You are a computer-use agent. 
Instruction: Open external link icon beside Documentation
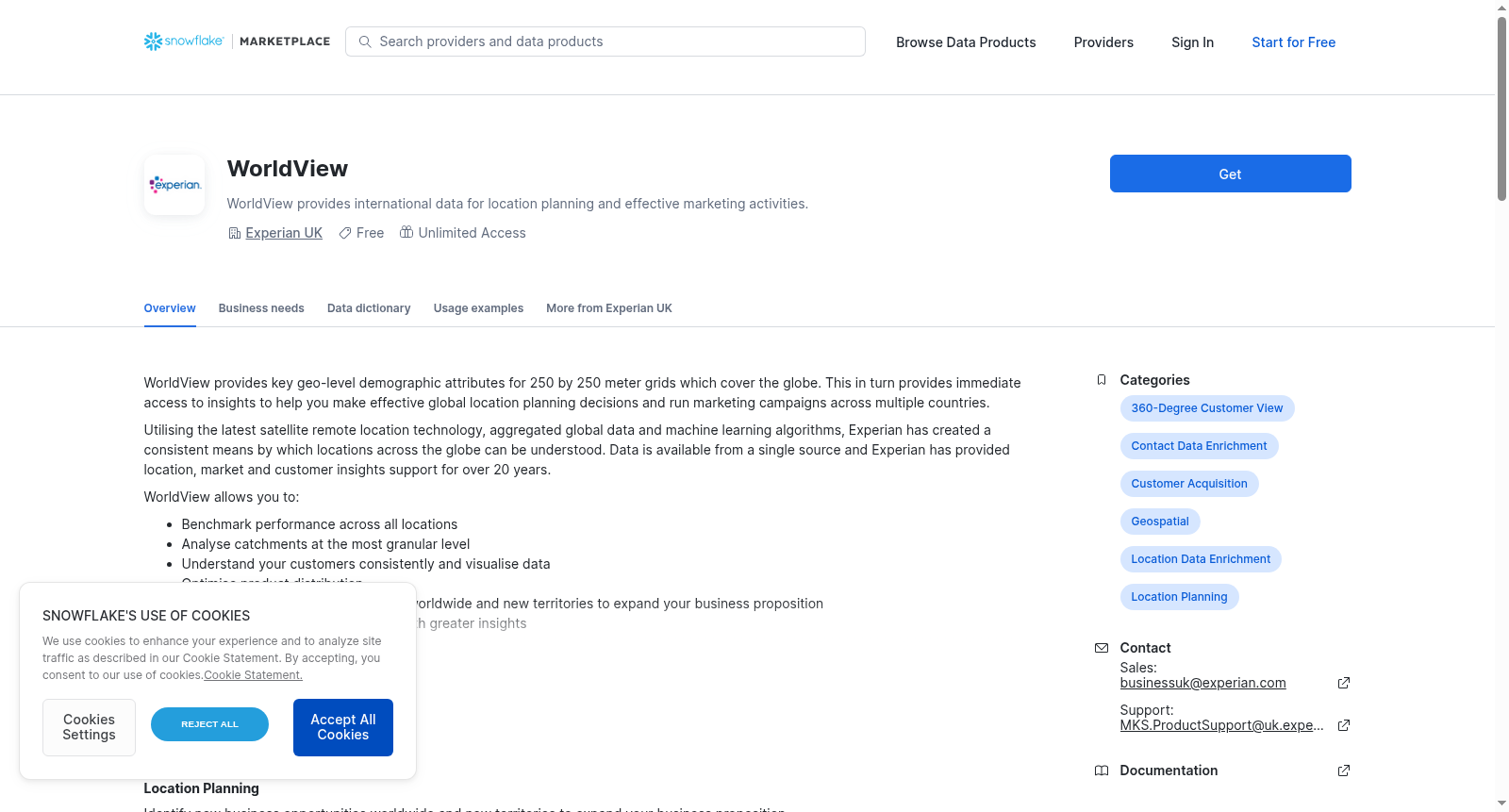click(x=1344, y=771)
